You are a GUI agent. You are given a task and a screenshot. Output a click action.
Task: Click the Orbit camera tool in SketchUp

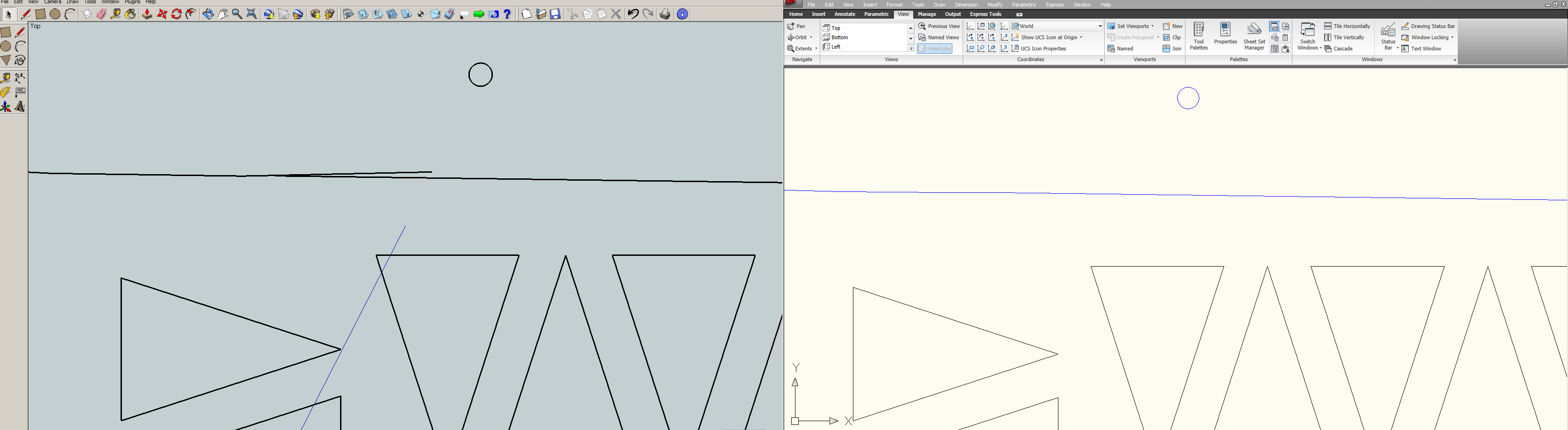pos(207,14)
